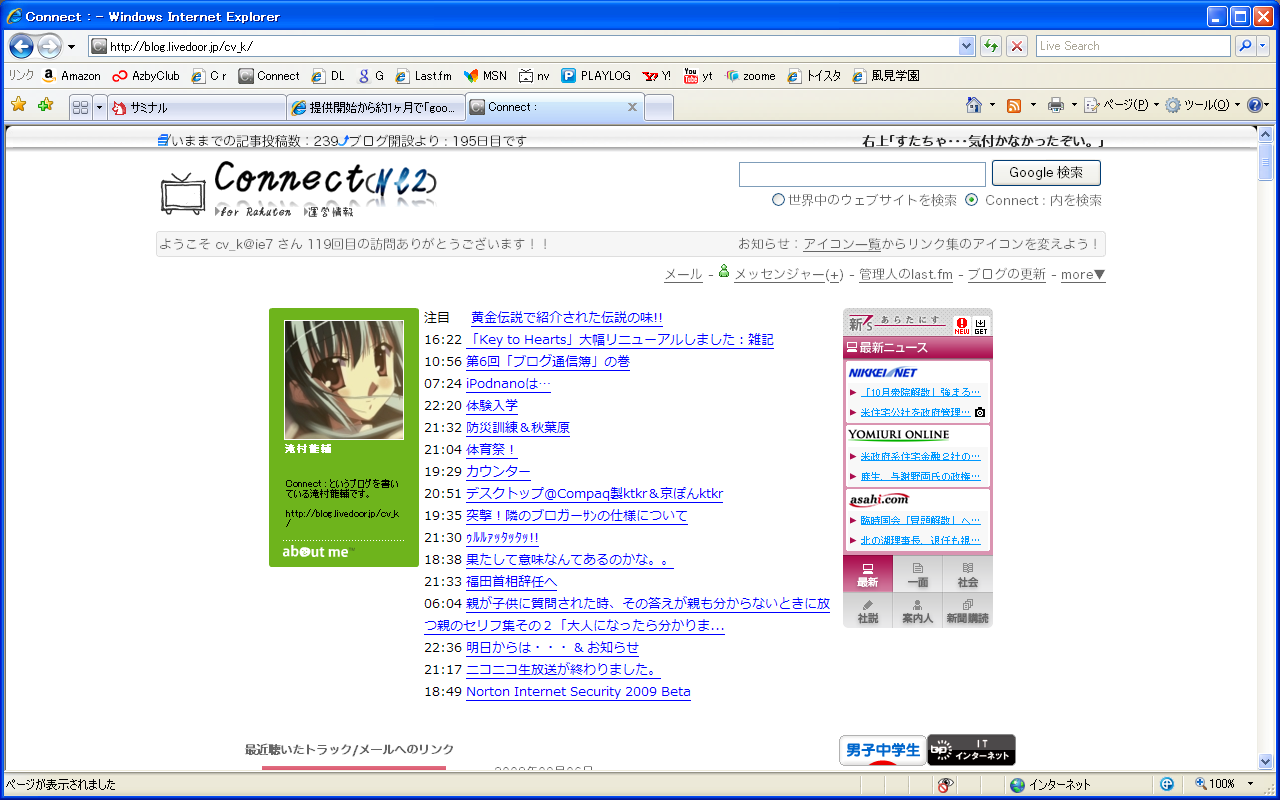Click the 管理人のlast.fm link
This screenshot has width=1280, height=800.
tap(906, 274)
